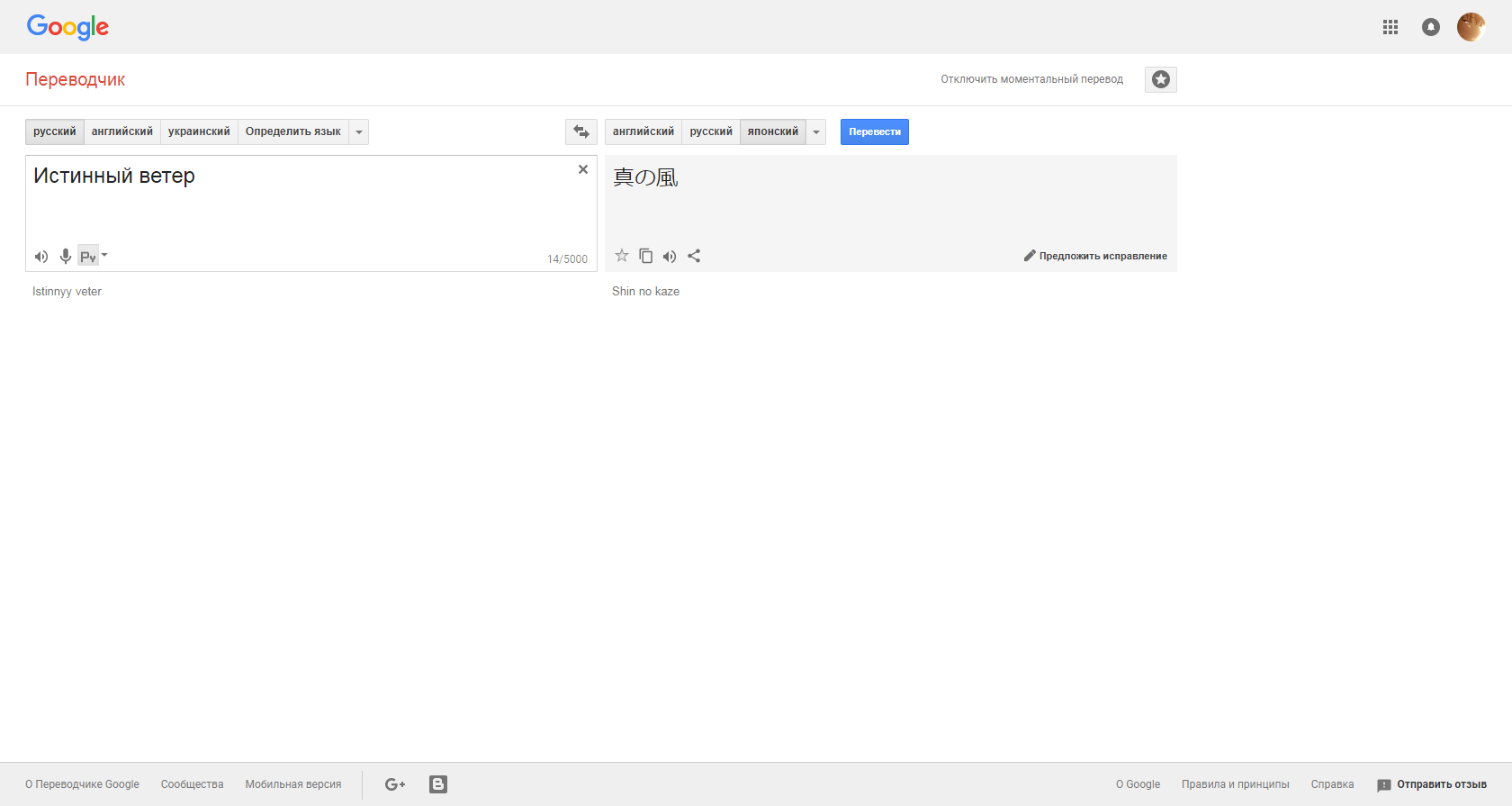This screenshot has width=1512, height=806.
Task: Listen to the Japanese translation
Action: click(x=670, y=257)
